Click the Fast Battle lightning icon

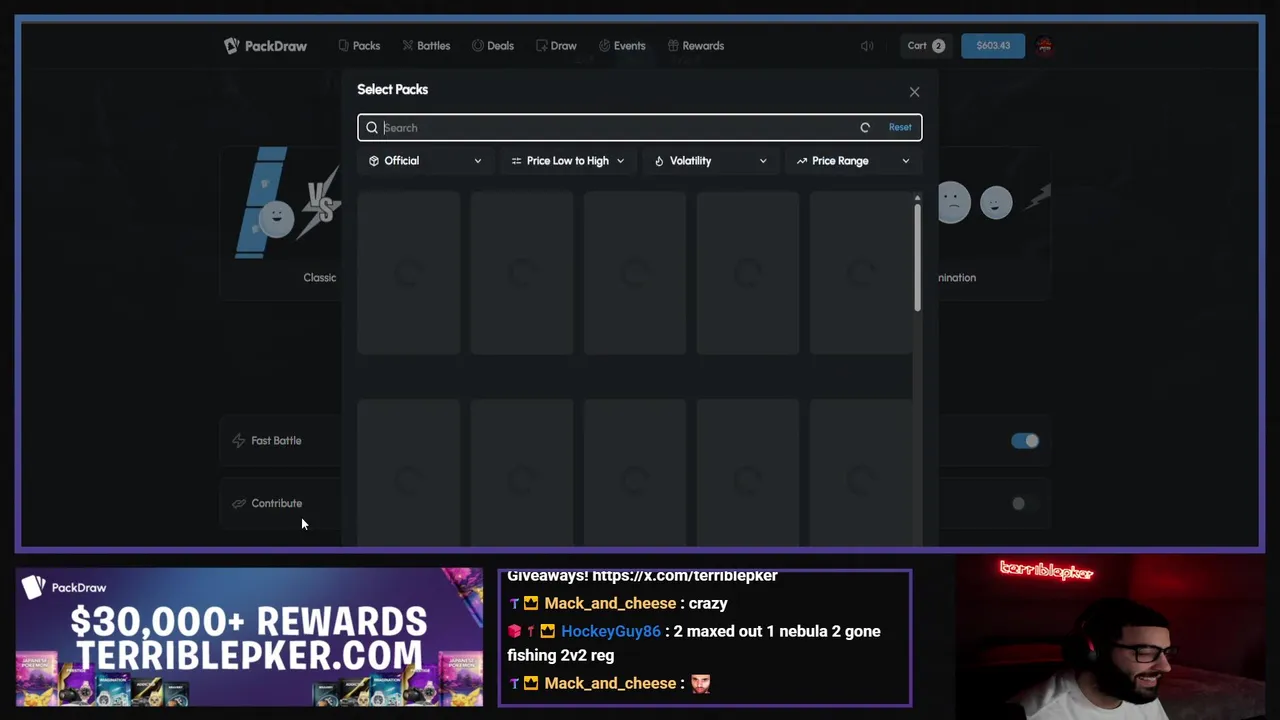coord(238,441)
